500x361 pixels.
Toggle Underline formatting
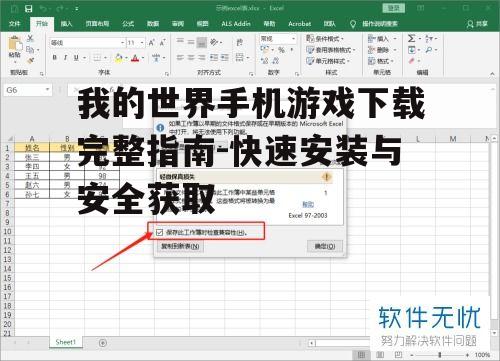(76, 58)
